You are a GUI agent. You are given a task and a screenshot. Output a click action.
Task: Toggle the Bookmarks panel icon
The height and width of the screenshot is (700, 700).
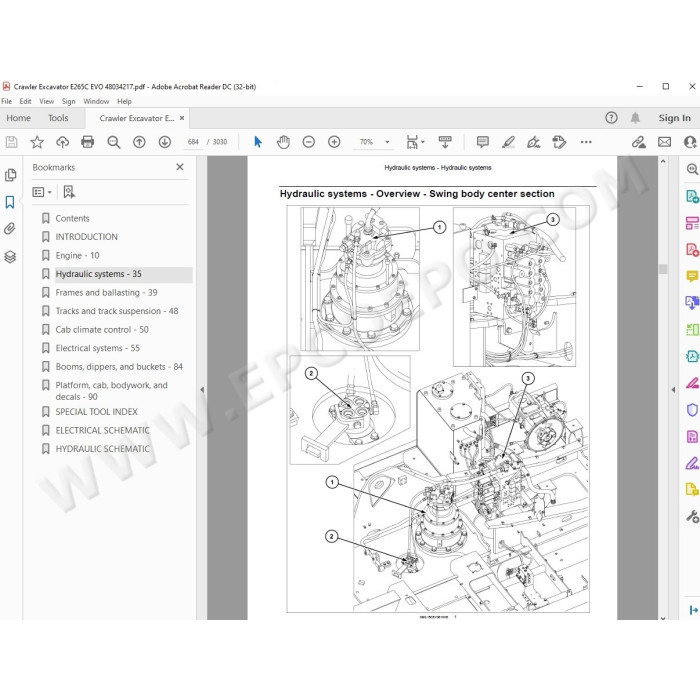point(10,202)
